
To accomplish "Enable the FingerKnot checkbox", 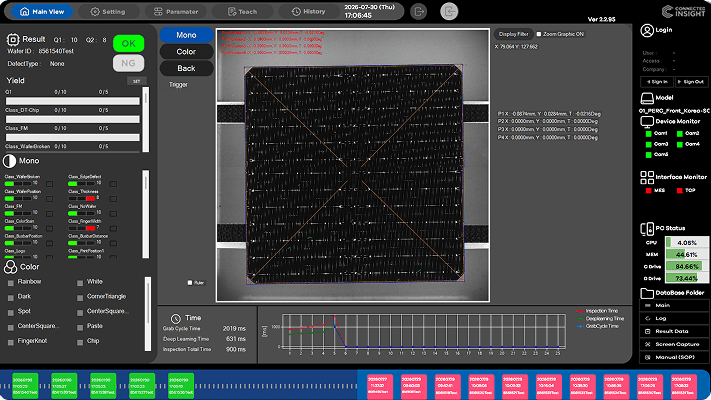I will [x=11, y=342].
